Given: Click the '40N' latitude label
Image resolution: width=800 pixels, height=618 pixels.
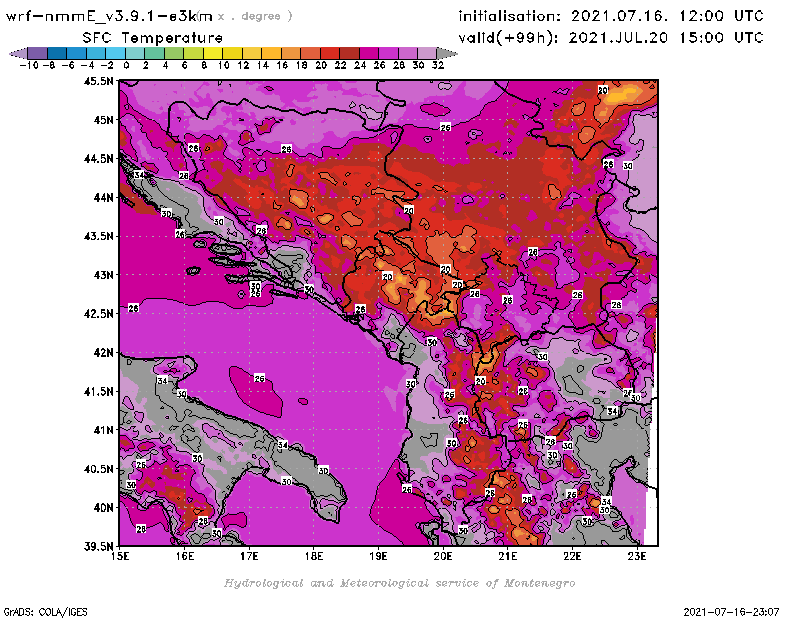Looking at the screenshot, I should pyautogui.click(x=103, y=508).
